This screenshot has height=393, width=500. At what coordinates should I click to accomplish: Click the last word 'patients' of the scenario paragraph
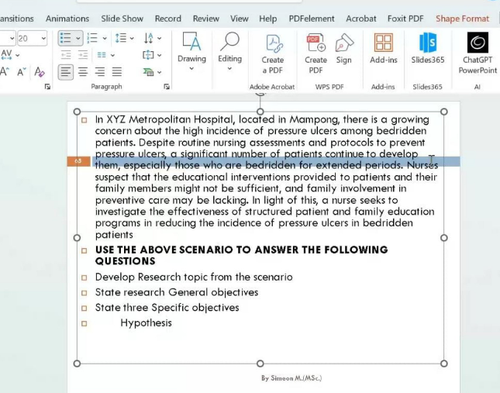114,235
